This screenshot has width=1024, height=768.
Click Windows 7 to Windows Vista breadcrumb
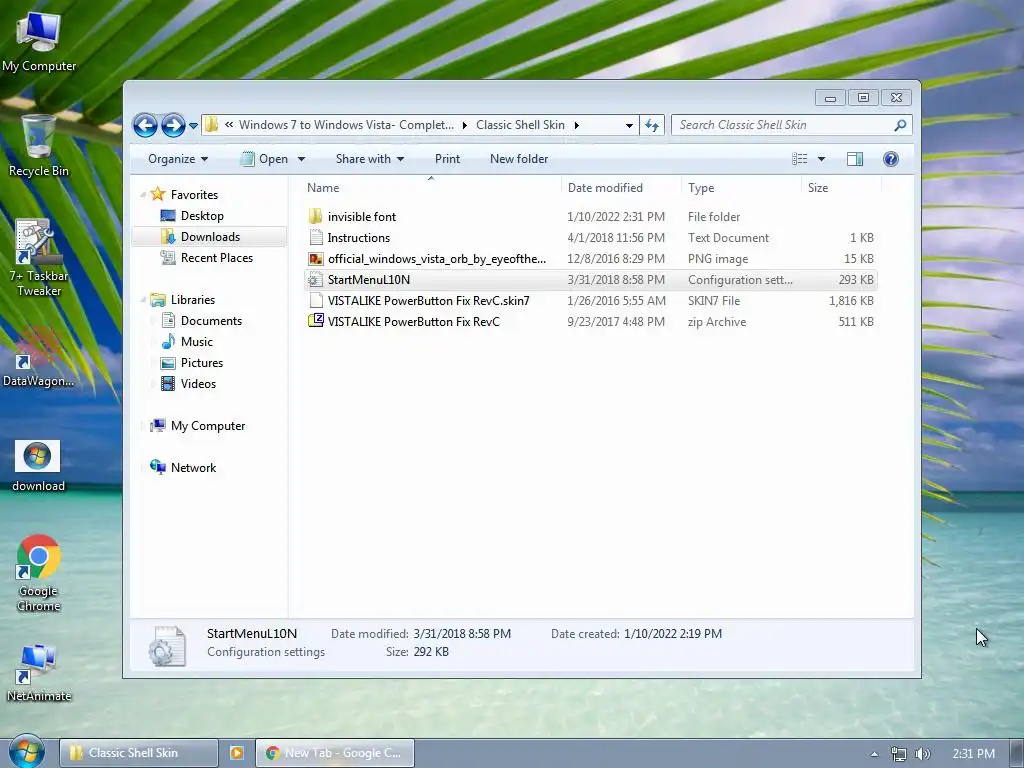[x=346, y=125]
